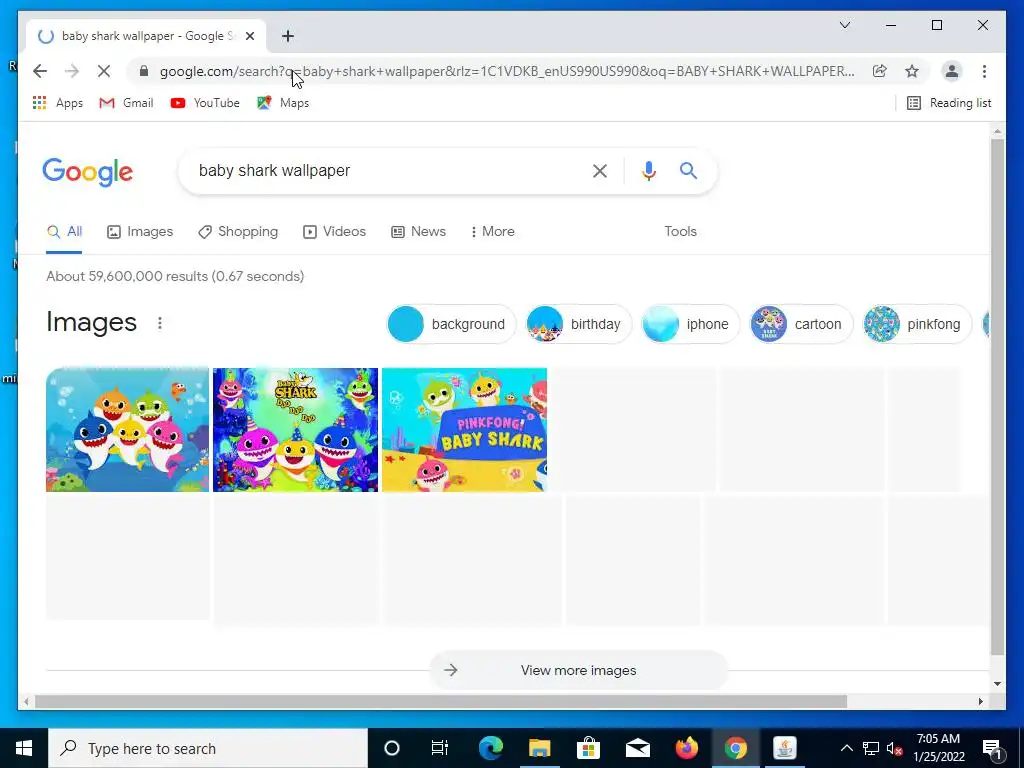
Task: Open search Tools
Action: [680, 232]
